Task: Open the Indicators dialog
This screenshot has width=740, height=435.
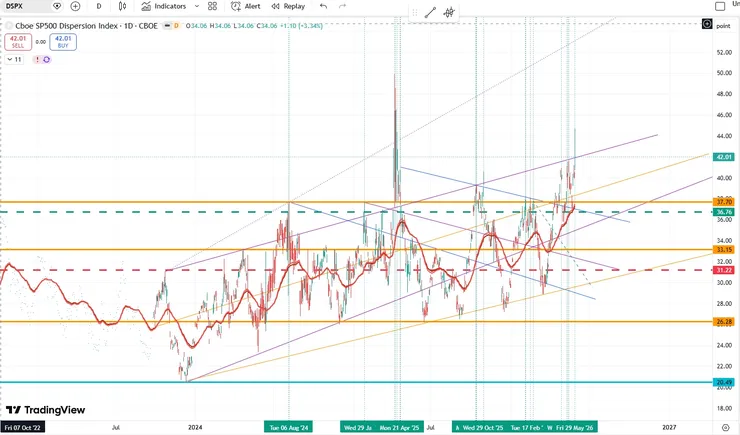Action: point(164,6)
